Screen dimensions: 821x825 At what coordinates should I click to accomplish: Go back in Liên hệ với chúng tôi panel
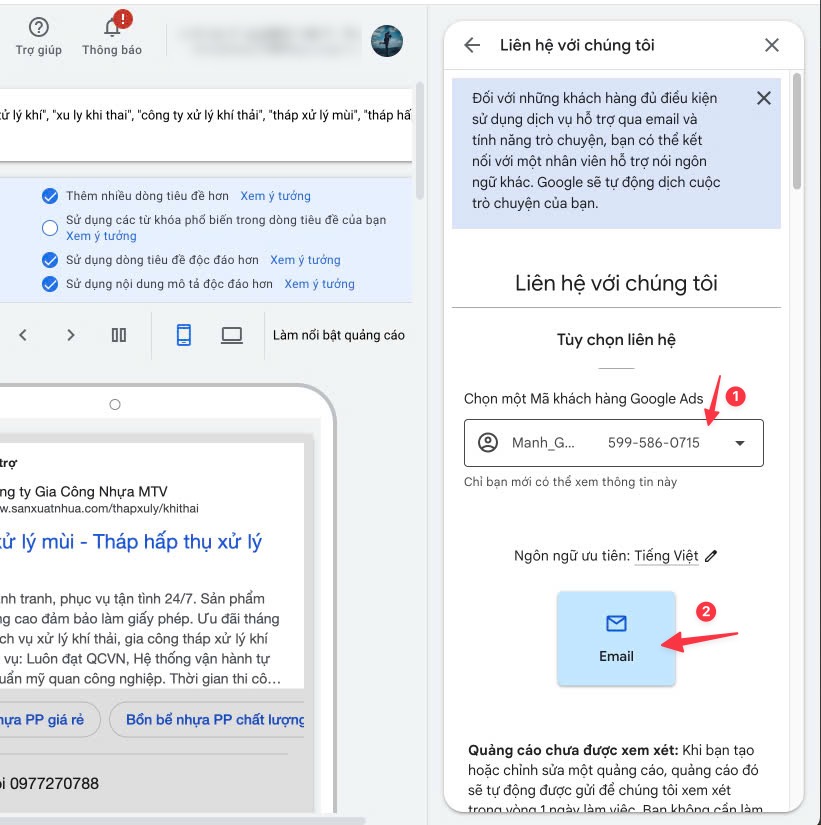(x=472, y=45)
